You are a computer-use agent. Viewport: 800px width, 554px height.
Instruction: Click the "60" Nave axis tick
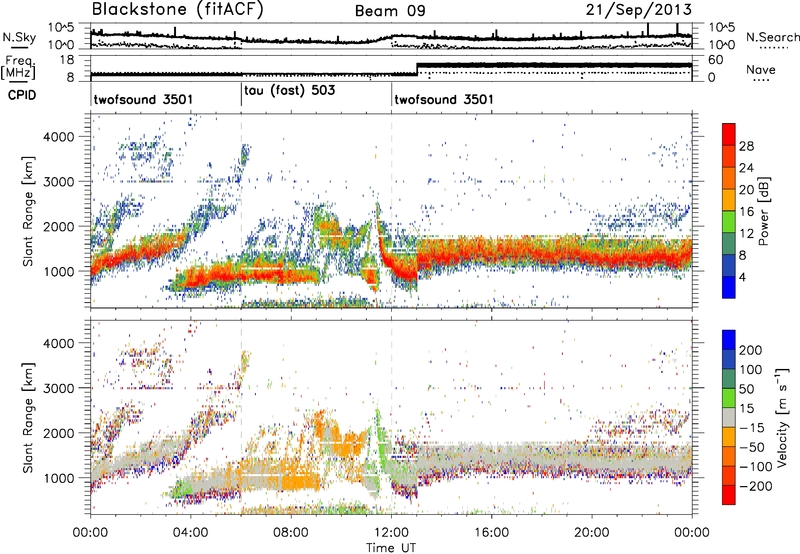click(x=716, y=60)
